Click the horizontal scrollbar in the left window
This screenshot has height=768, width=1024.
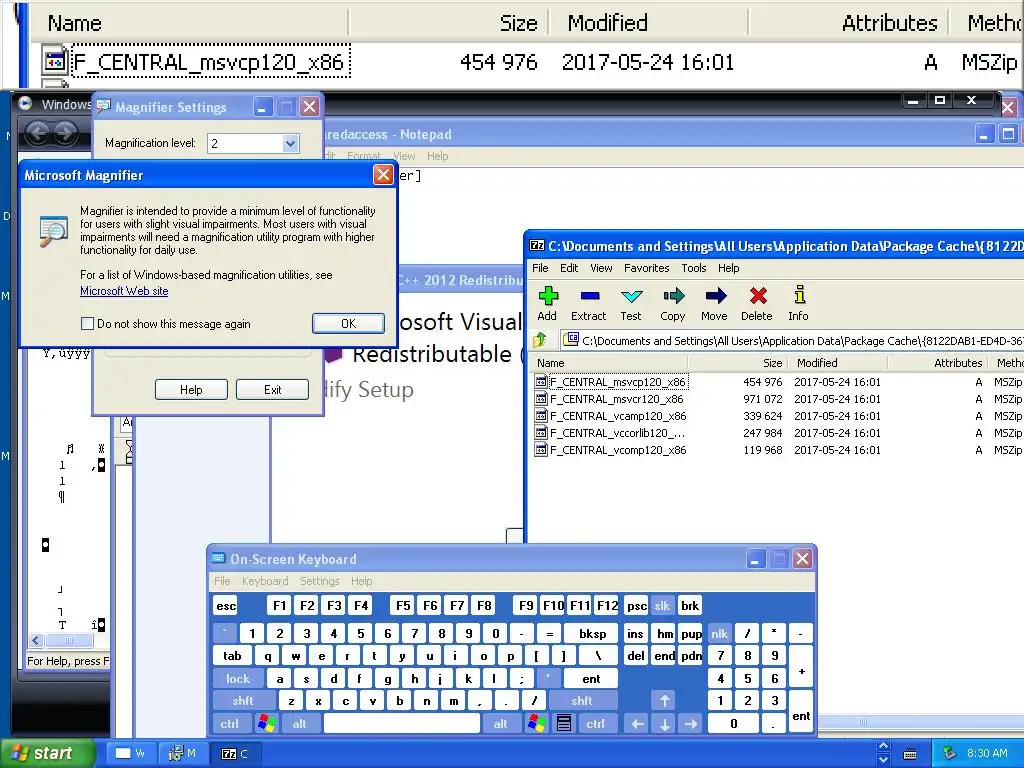[x=68, y=641]
